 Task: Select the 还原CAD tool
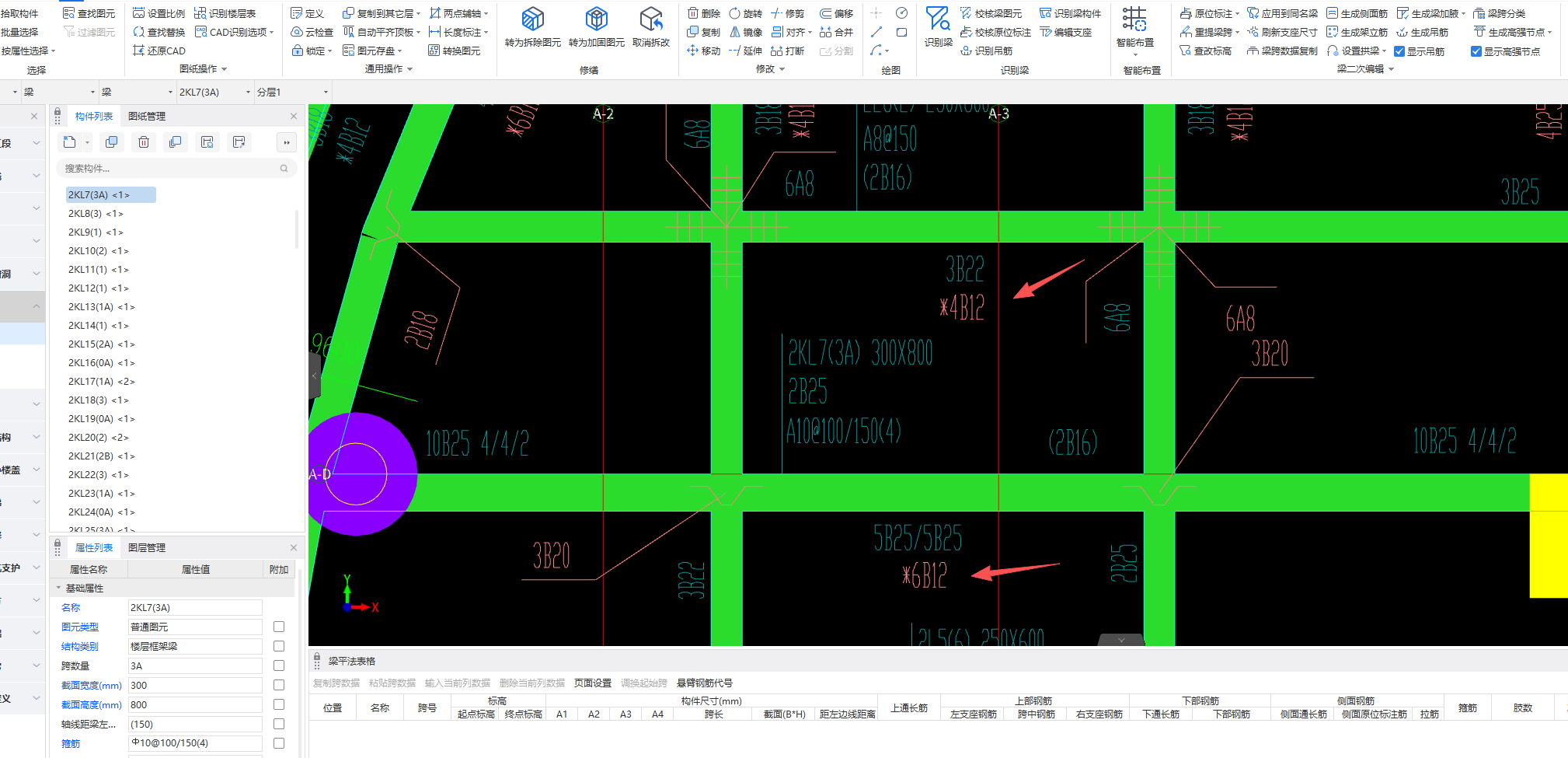tap(159, 51)
